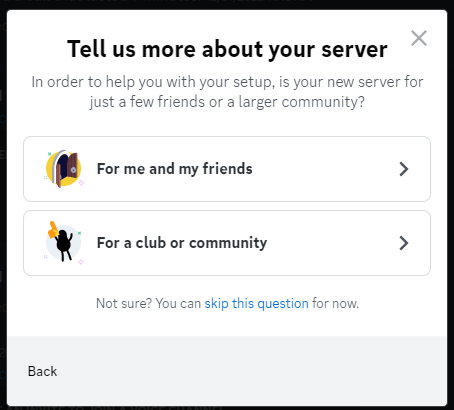This screenshot has width=454, height=410.
Task: Click the dimmed backdrop above the dialog
Action: click(x=227, y=4)
